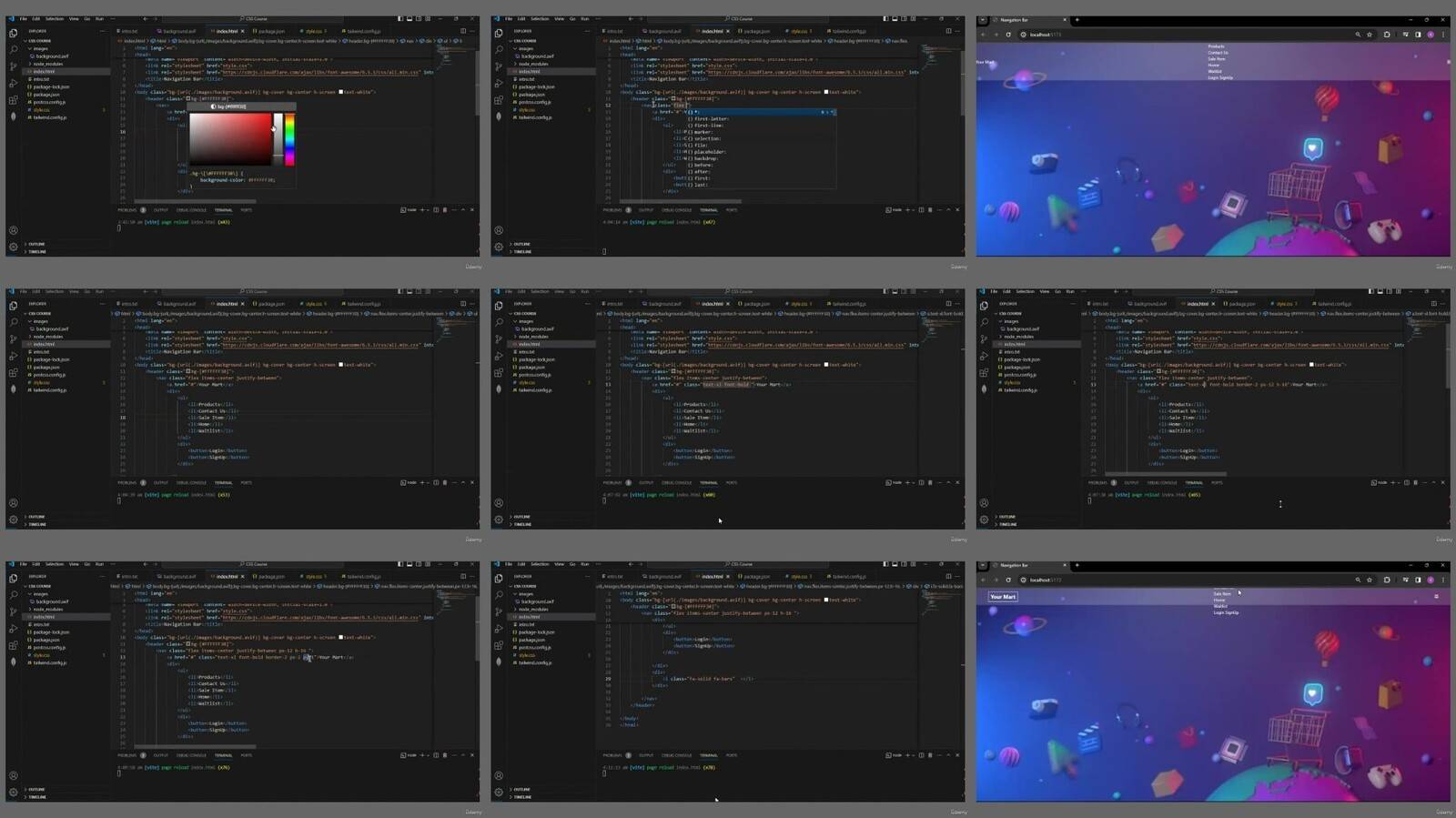Open Extensions view in color-picker VS Code frame
The width and height of the screenshot is (1456, 818).
coord(13,100)
